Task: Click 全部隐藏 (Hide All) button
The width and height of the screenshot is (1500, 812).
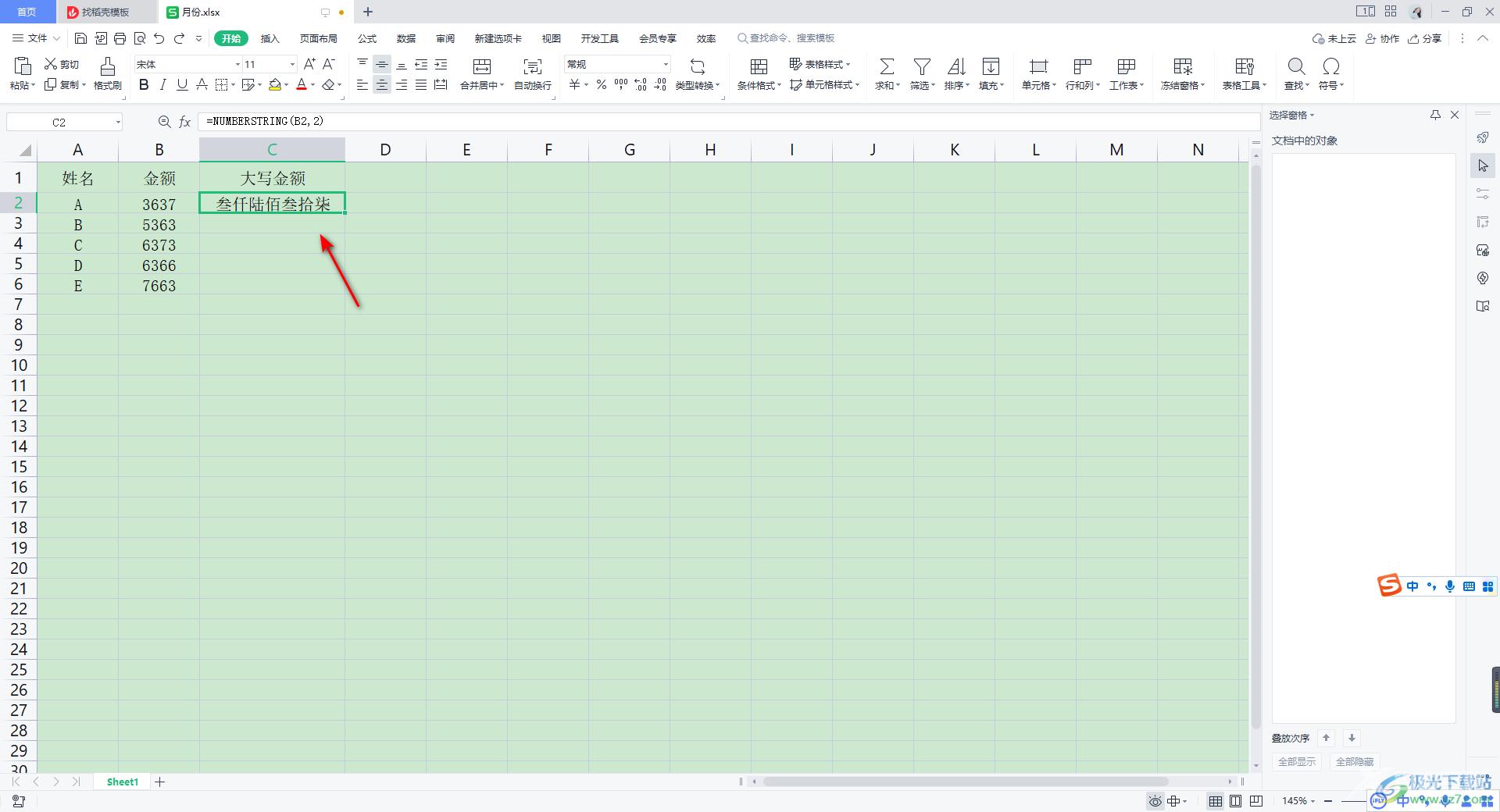Action: (x=1355, y=761)
